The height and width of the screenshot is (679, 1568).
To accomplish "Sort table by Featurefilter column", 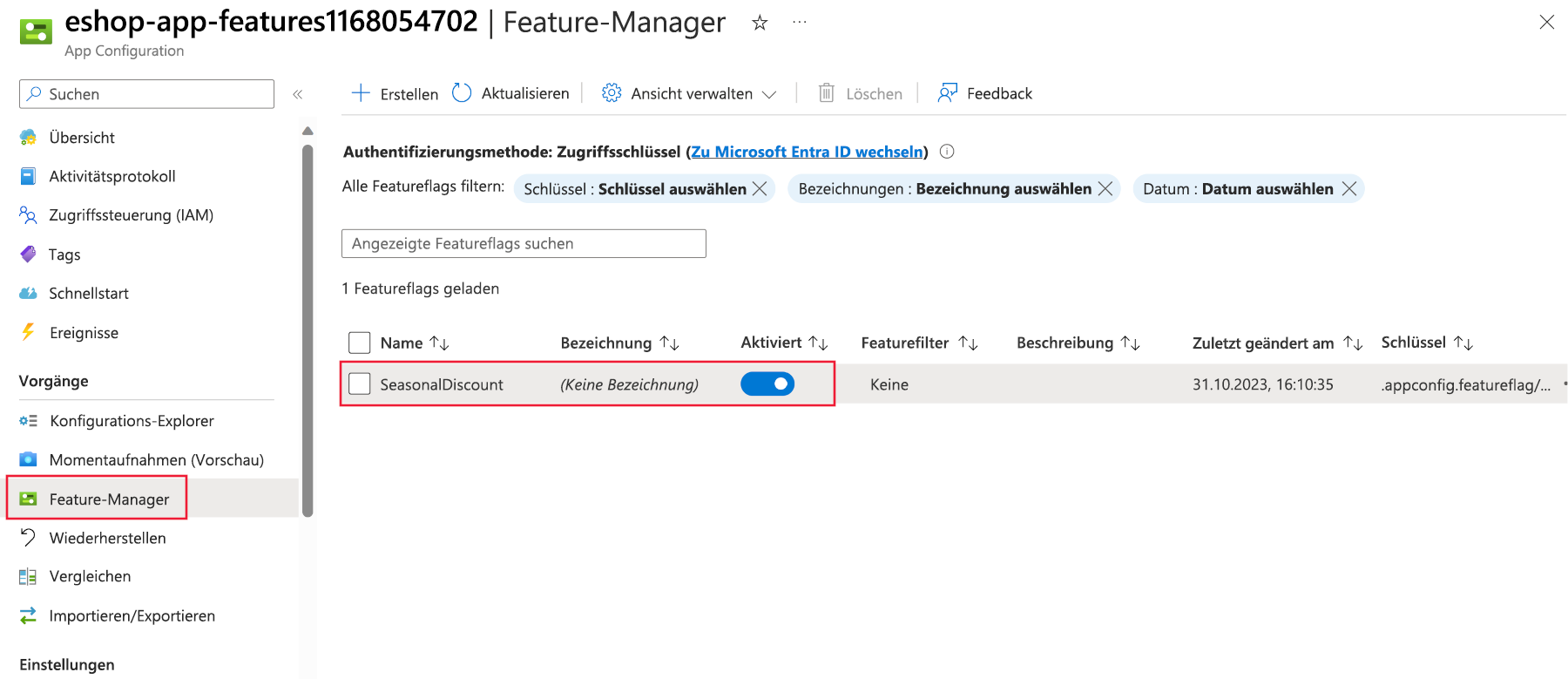I will click(x=919, y=343).
